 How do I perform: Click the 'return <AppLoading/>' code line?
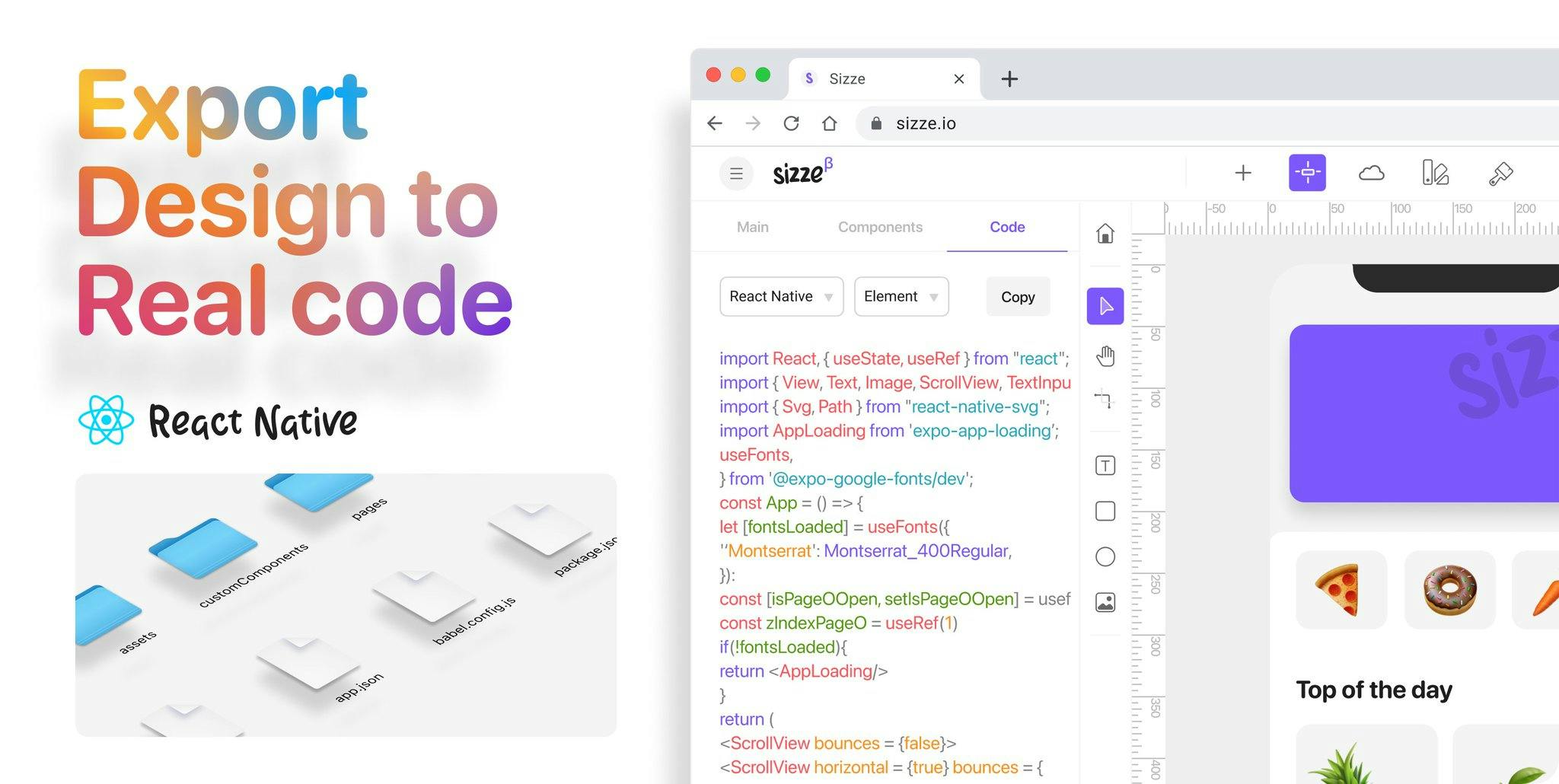click(x=804, y=671)
